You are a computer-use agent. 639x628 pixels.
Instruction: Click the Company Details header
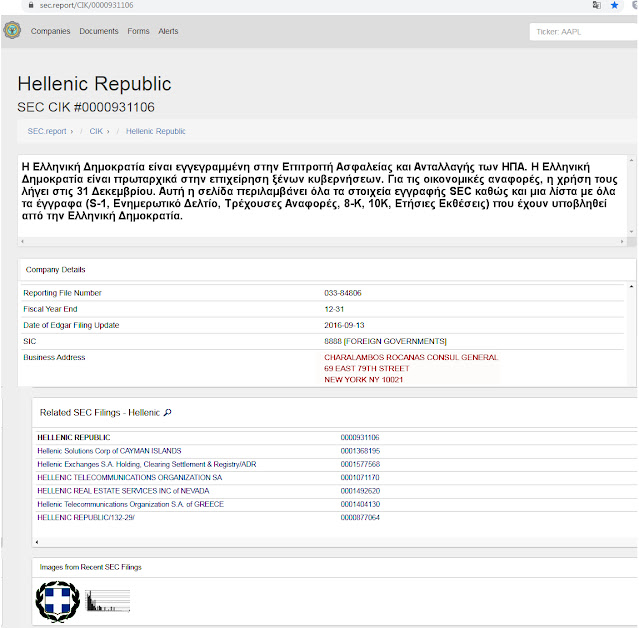coord(55,269)
